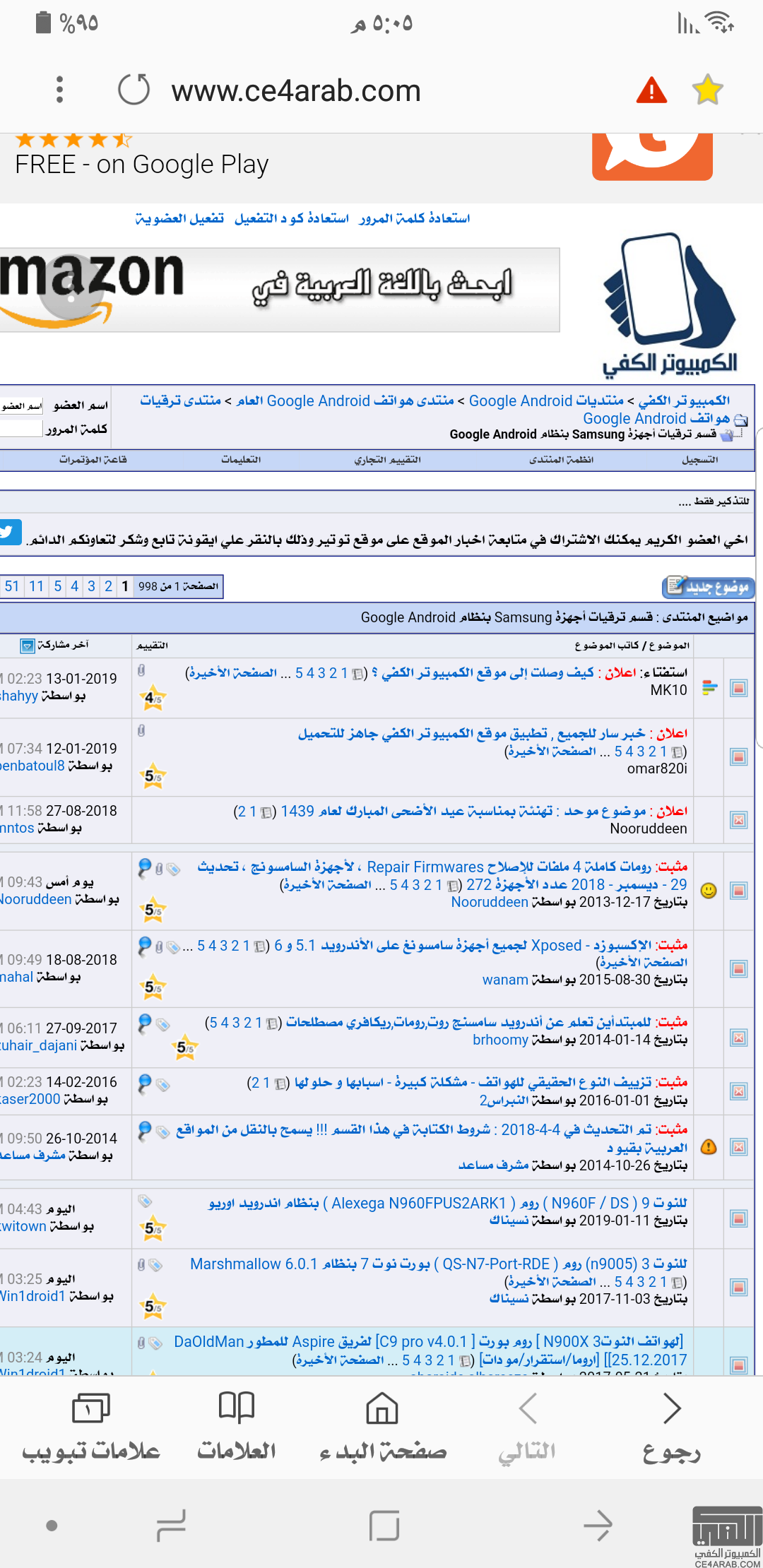
Task: Click the 4/5 rating star in استفتاء row
Action: 153,699
